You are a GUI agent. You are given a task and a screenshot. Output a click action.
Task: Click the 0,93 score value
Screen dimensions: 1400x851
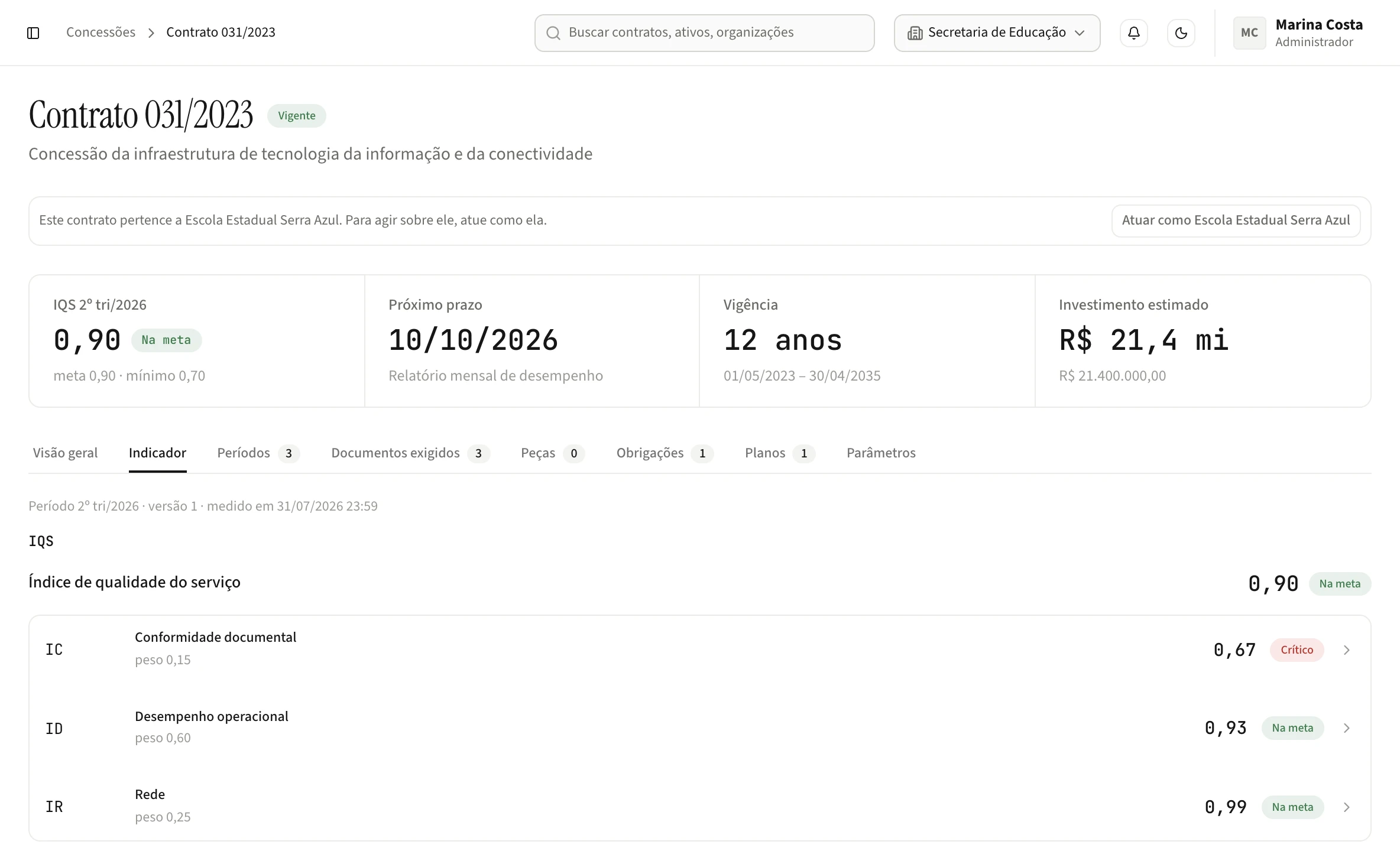click(x=1226, y=728)
